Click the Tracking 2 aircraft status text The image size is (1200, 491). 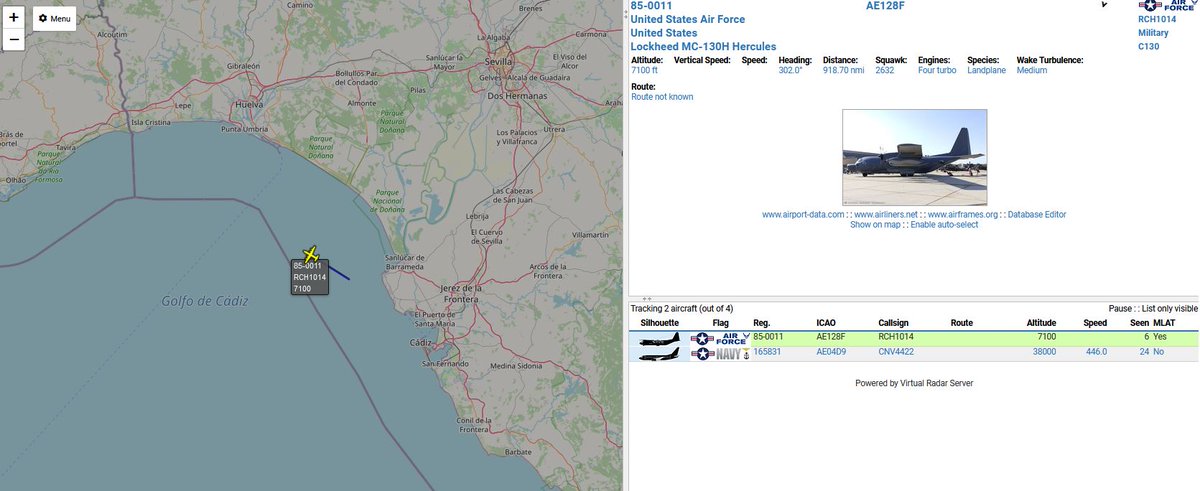click(682, 309)
